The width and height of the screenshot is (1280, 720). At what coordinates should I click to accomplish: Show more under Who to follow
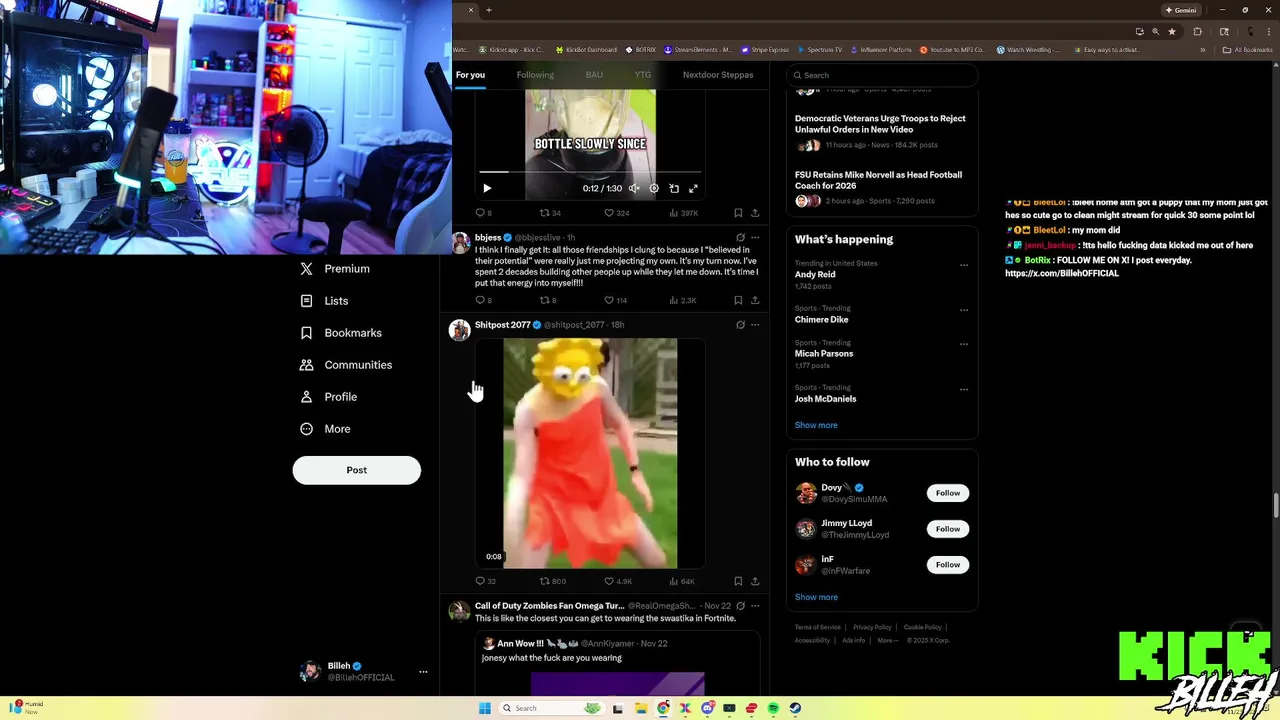click(816, 597)
